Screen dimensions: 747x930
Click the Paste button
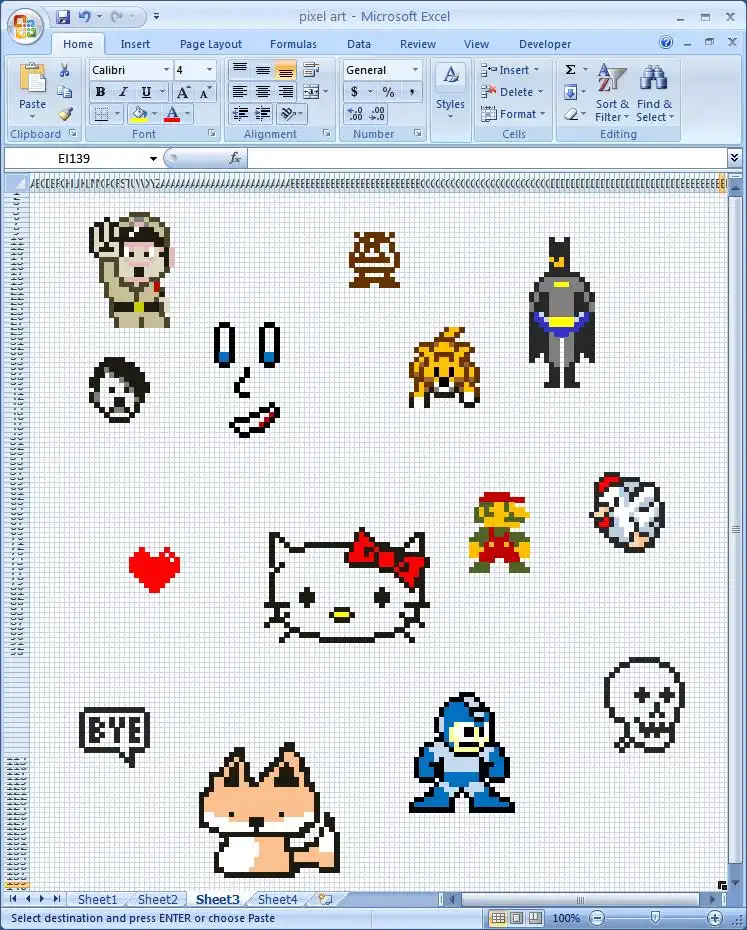pos(32,88)
